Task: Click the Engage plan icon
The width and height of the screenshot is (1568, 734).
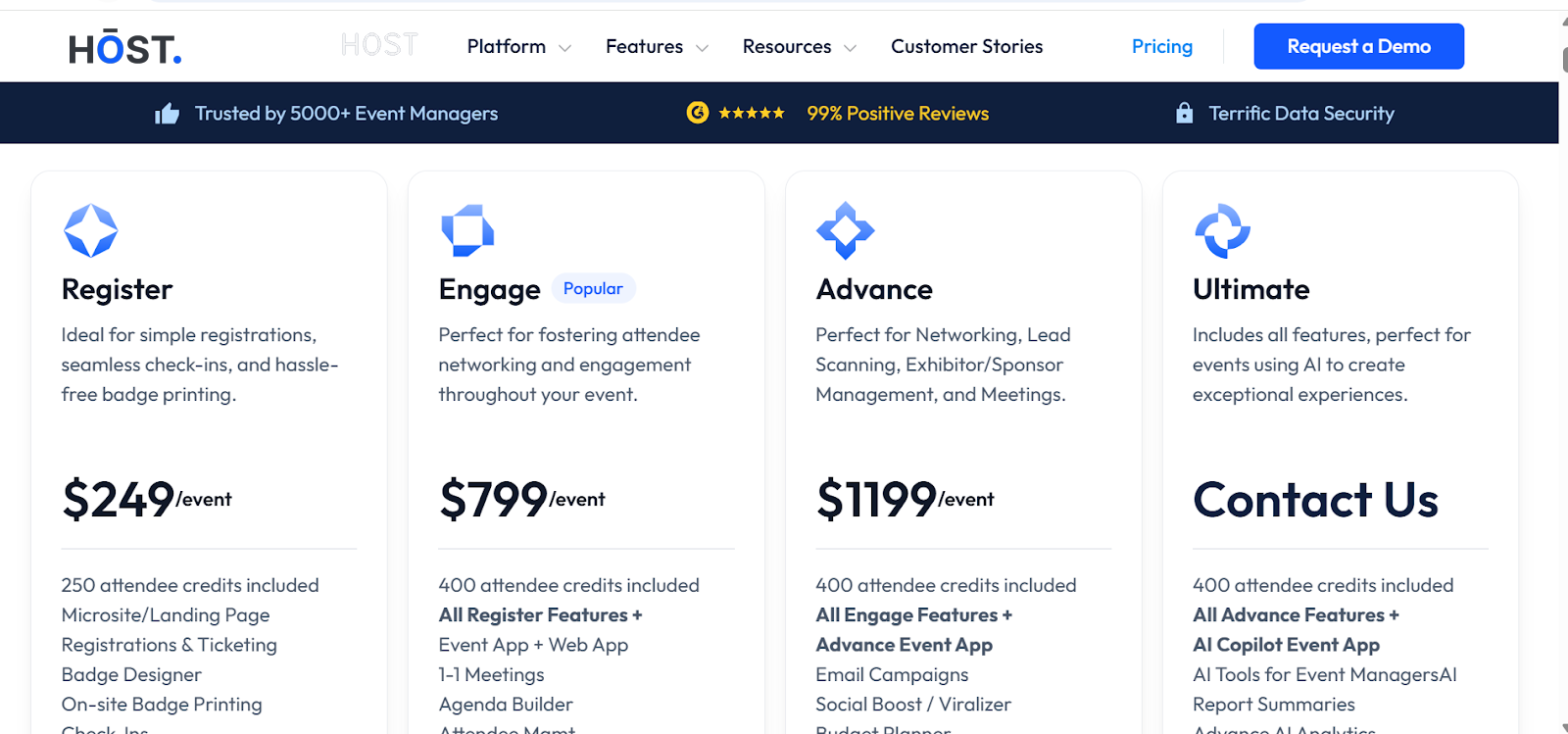Action: (x=467, y=230)
